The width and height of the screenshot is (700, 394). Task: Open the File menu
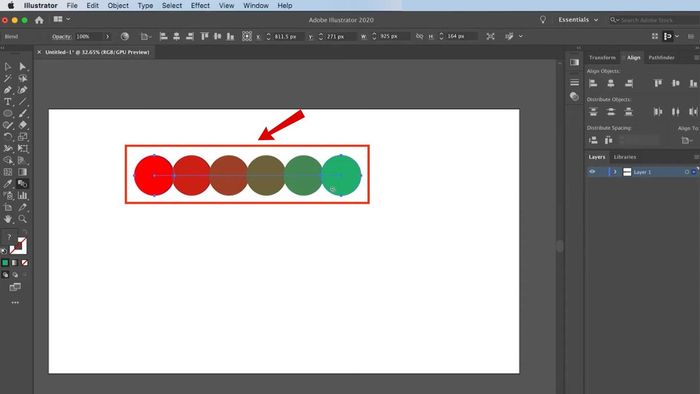coord(72,5)
